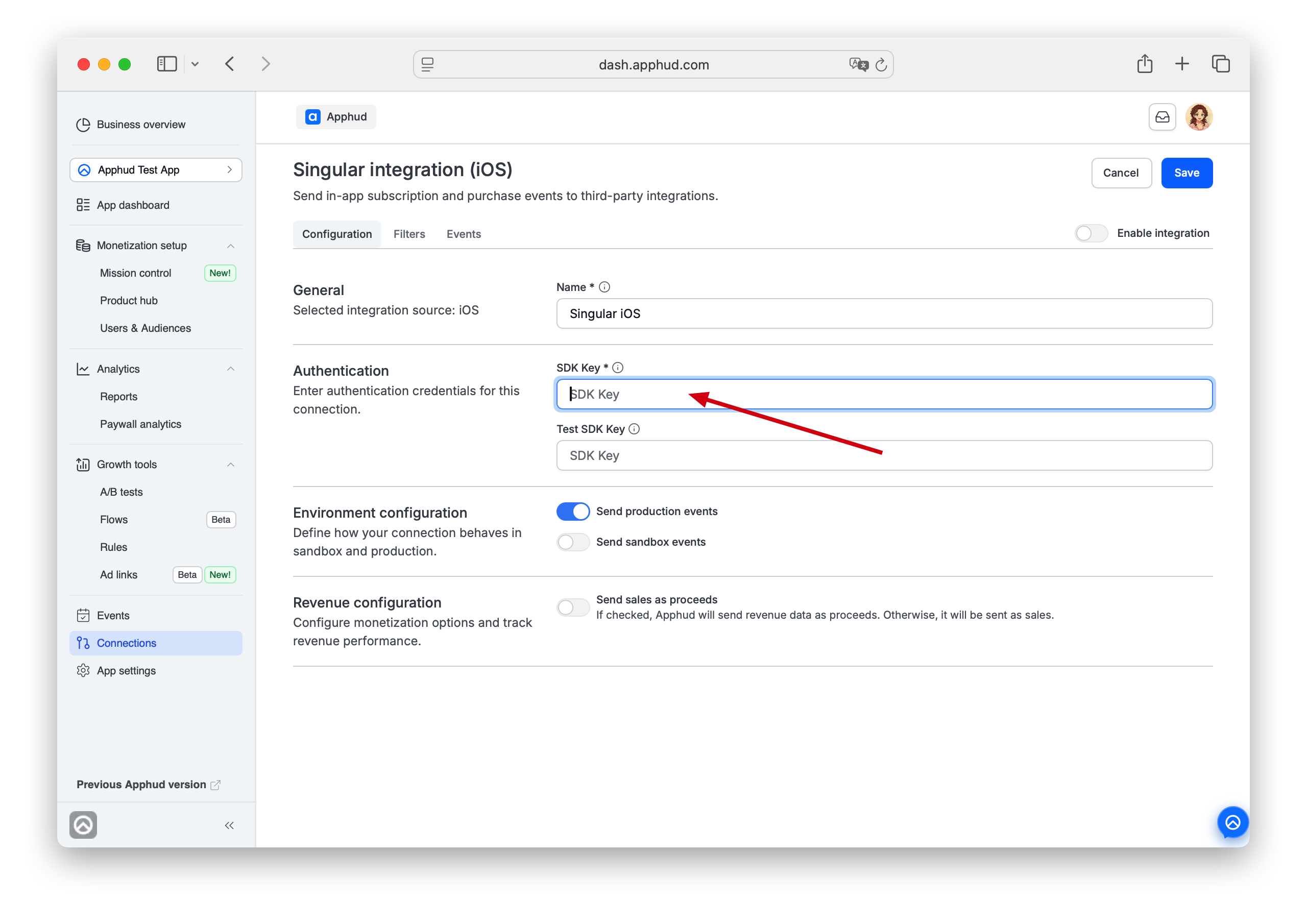Click the Name info icon
The image size is (1307, 924).
tap(604, 287)
